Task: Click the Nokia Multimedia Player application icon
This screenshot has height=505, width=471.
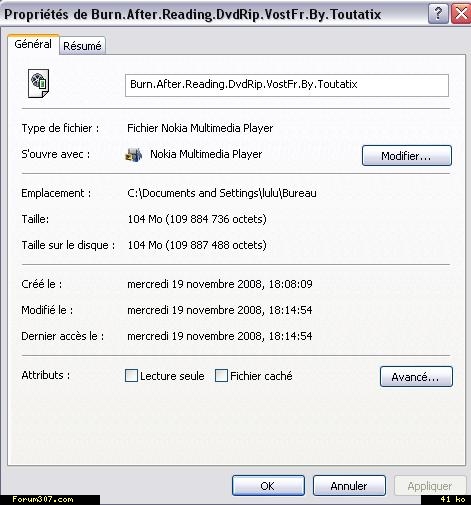Action: (134, 155)
